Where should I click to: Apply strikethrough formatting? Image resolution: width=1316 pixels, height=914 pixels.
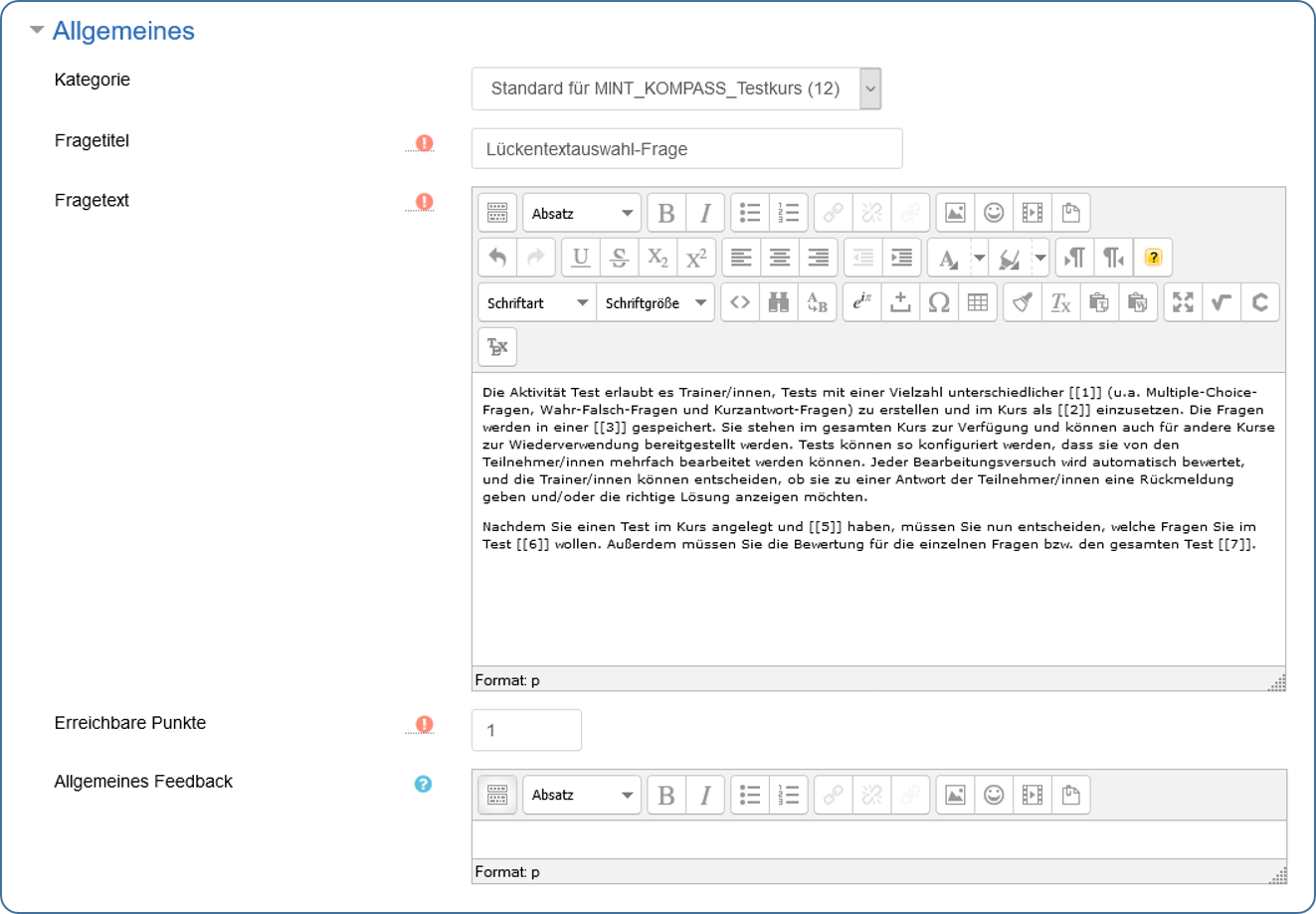click(x=620, y=258)
